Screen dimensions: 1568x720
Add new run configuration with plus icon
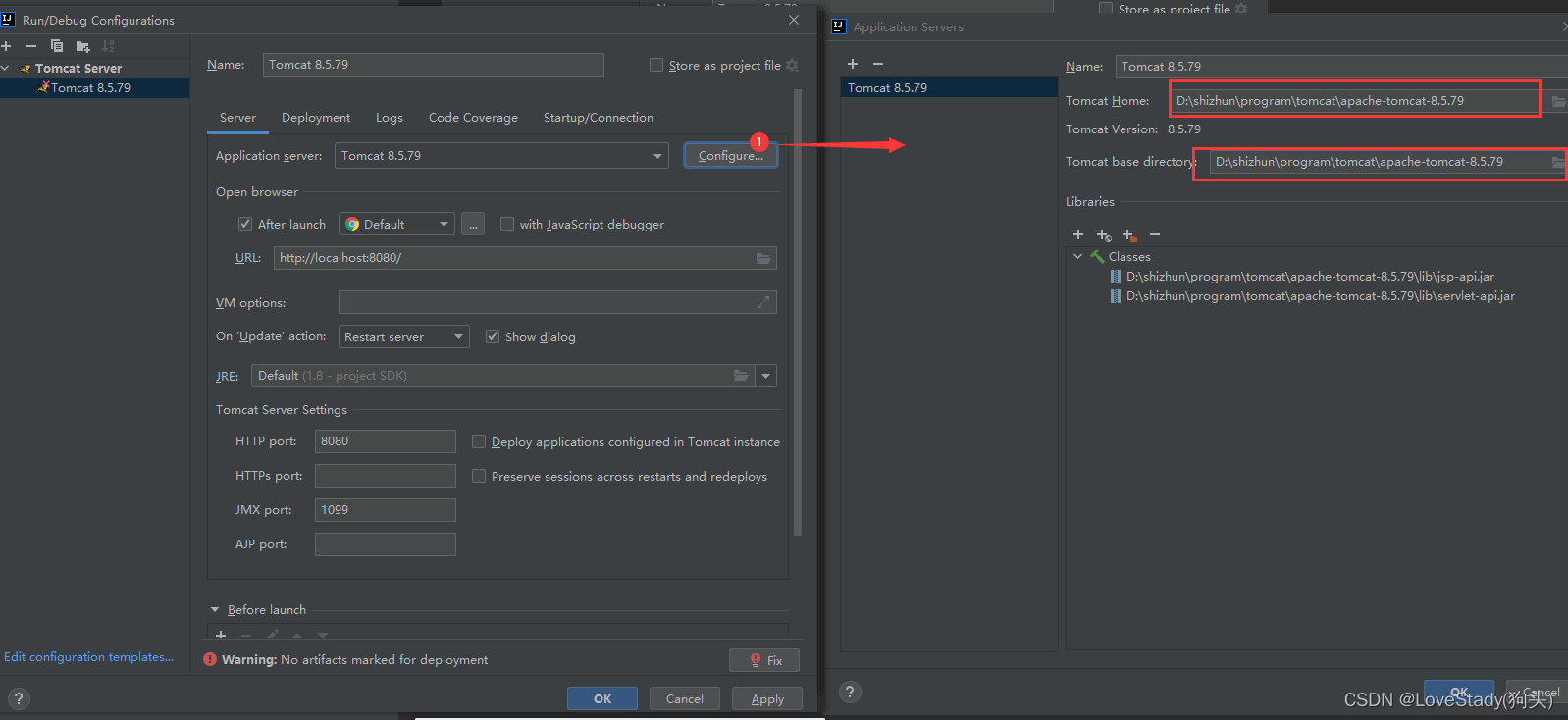[x=6, y=46]
